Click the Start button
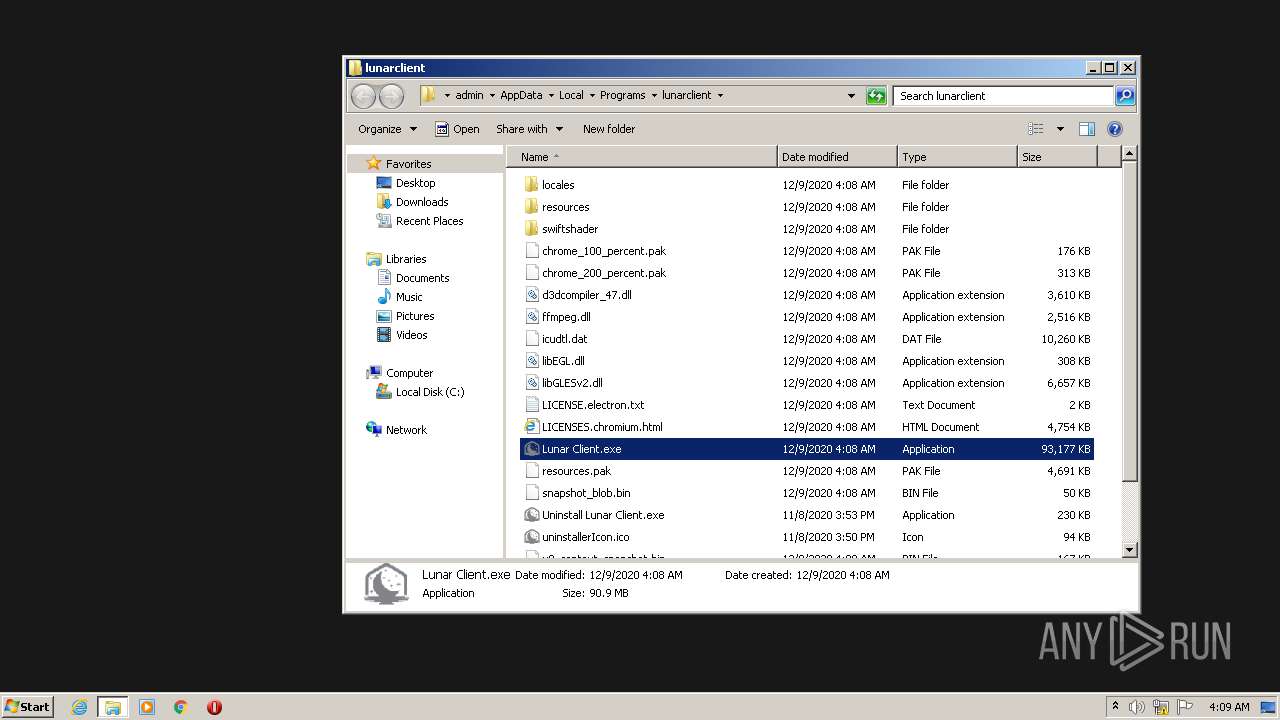 click(27, 707)
